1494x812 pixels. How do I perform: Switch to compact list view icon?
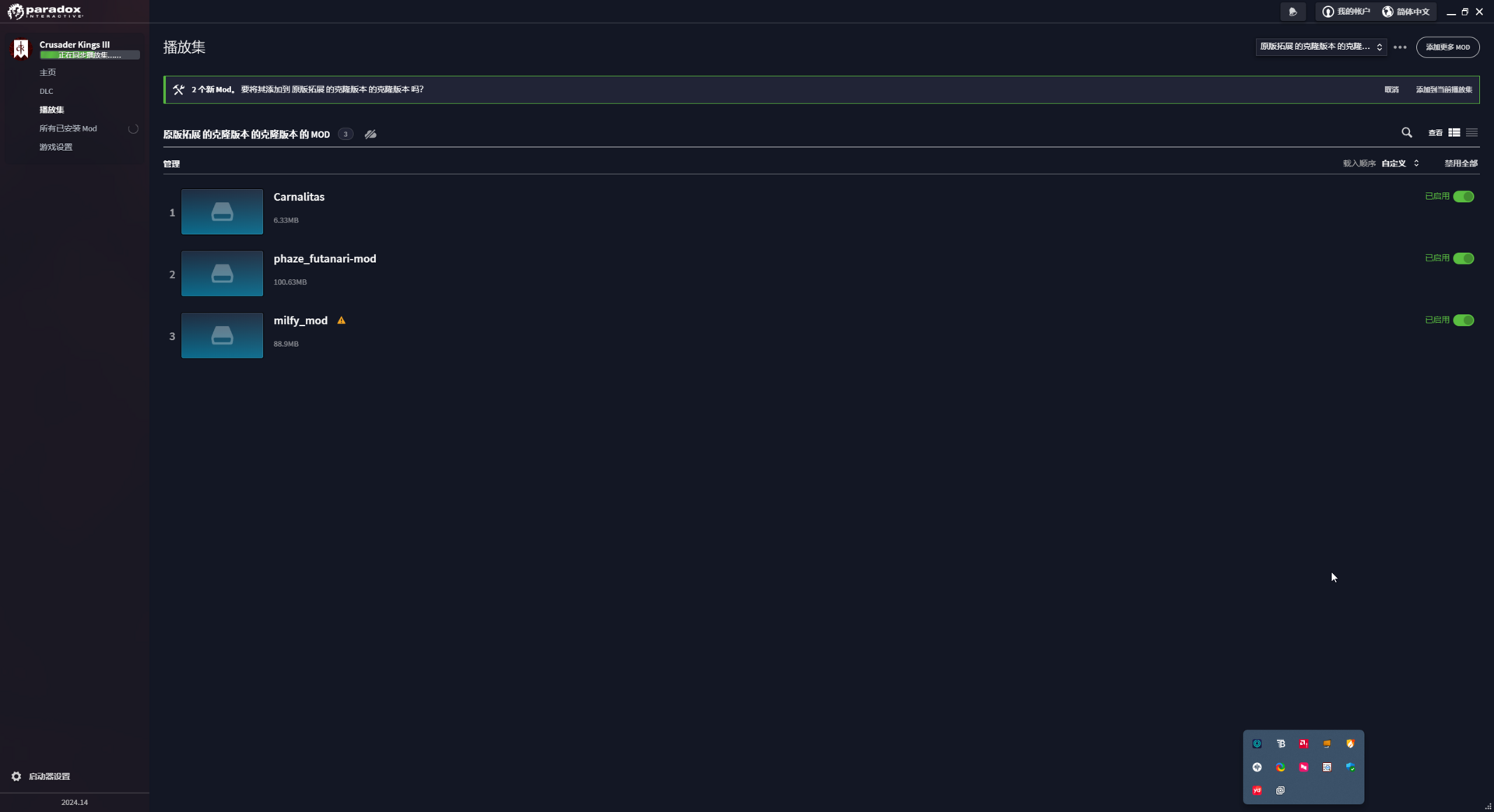(1471, 133)
